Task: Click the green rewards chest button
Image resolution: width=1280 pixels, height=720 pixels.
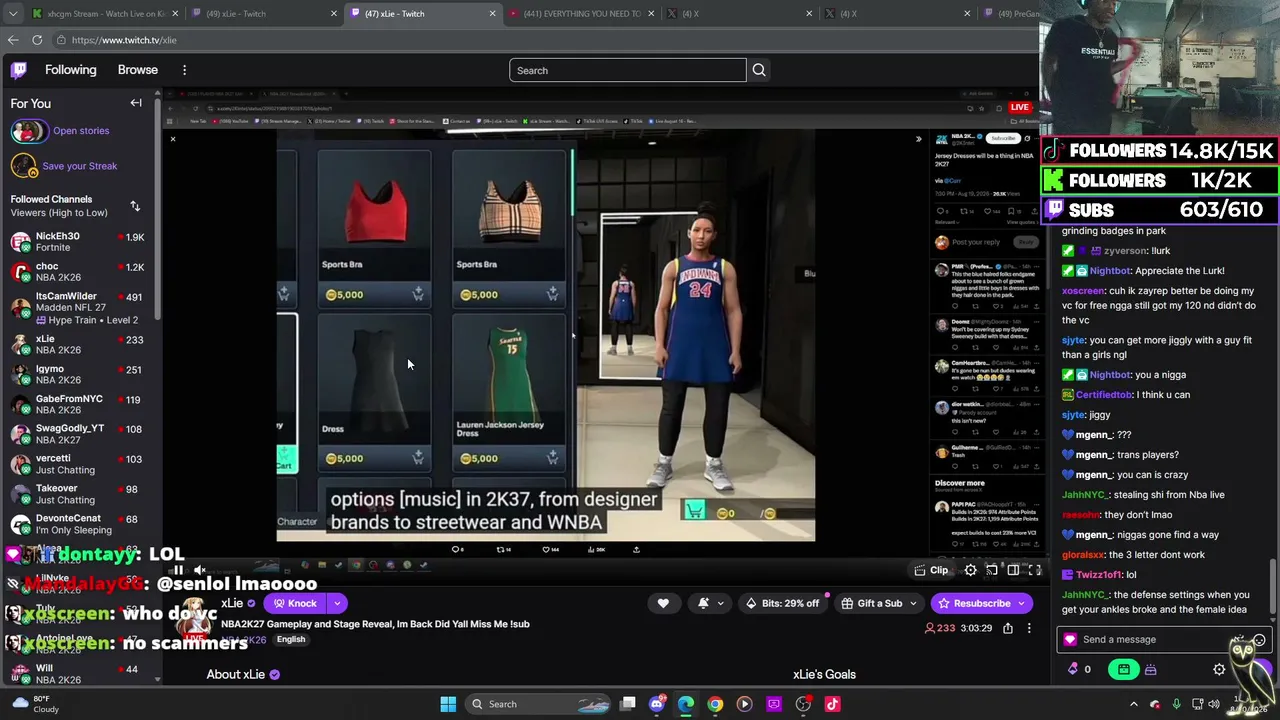Action: coord(1124,670)
